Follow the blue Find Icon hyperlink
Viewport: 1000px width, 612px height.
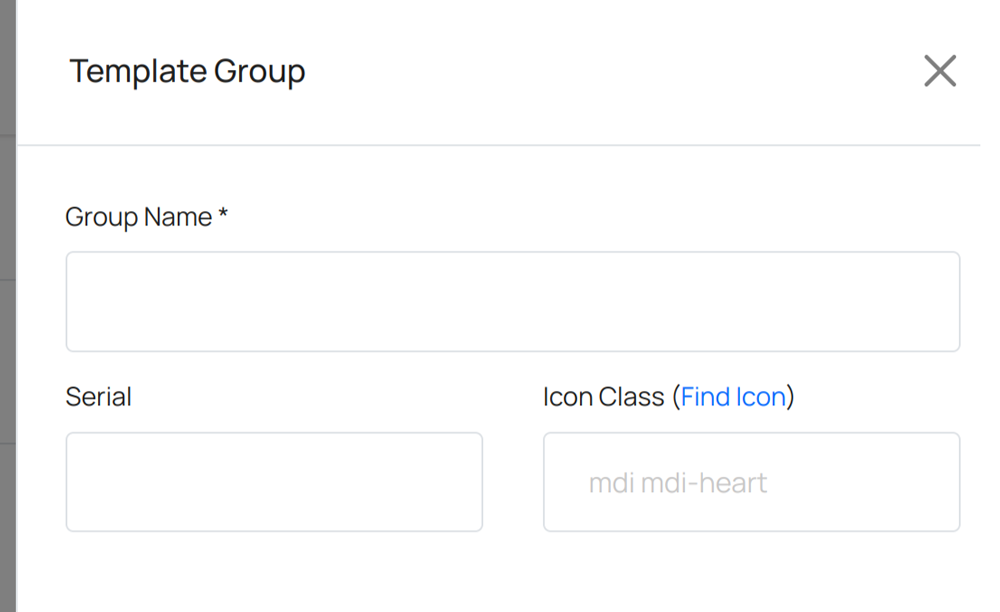(x=733, y=397)
